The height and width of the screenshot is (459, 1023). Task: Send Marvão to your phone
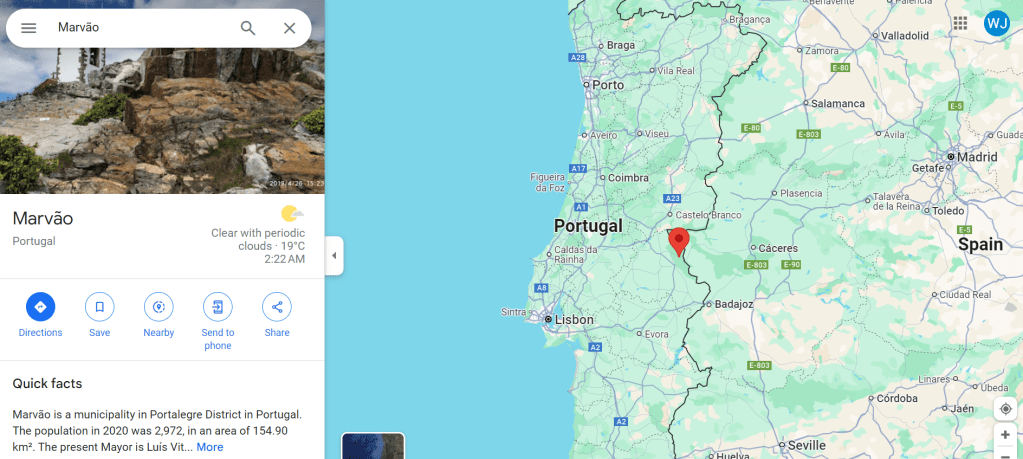218,321
